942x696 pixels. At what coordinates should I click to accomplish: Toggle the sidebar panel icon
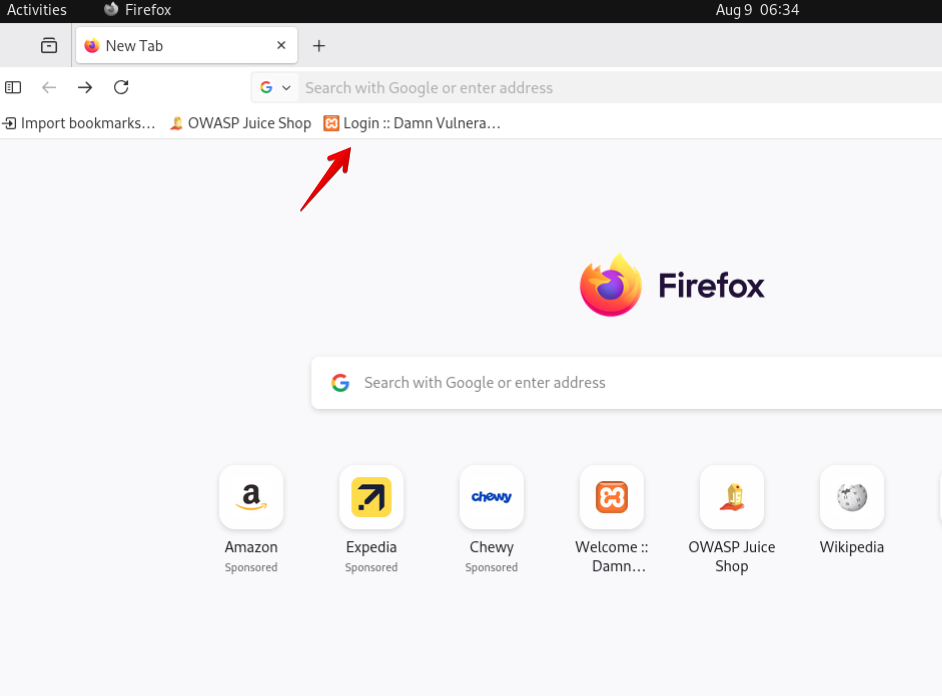(13, 88)
